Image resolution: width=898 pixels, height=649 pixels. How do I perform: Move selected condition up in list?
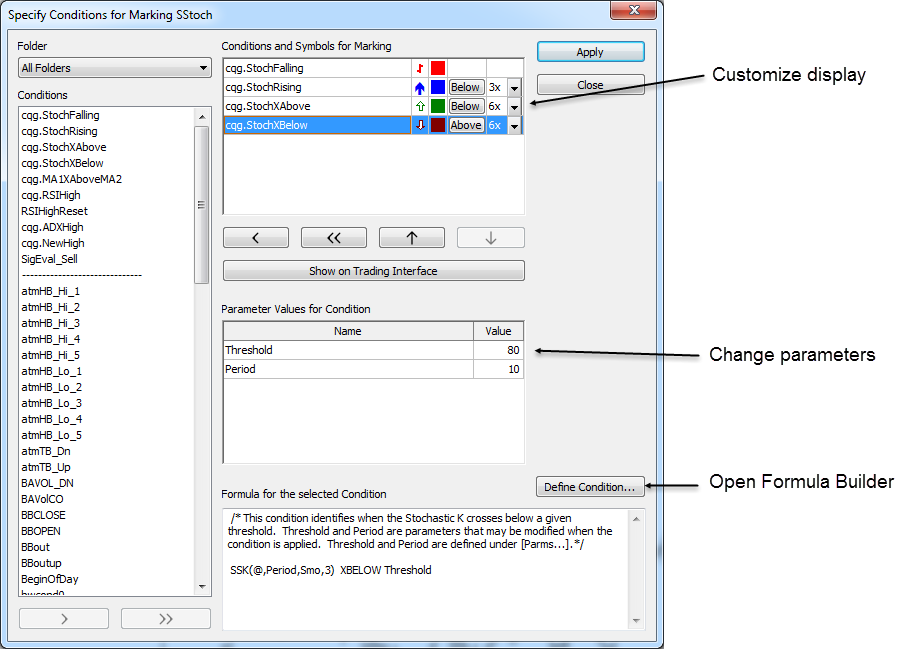pyautogui.click(x=411, y=238)
